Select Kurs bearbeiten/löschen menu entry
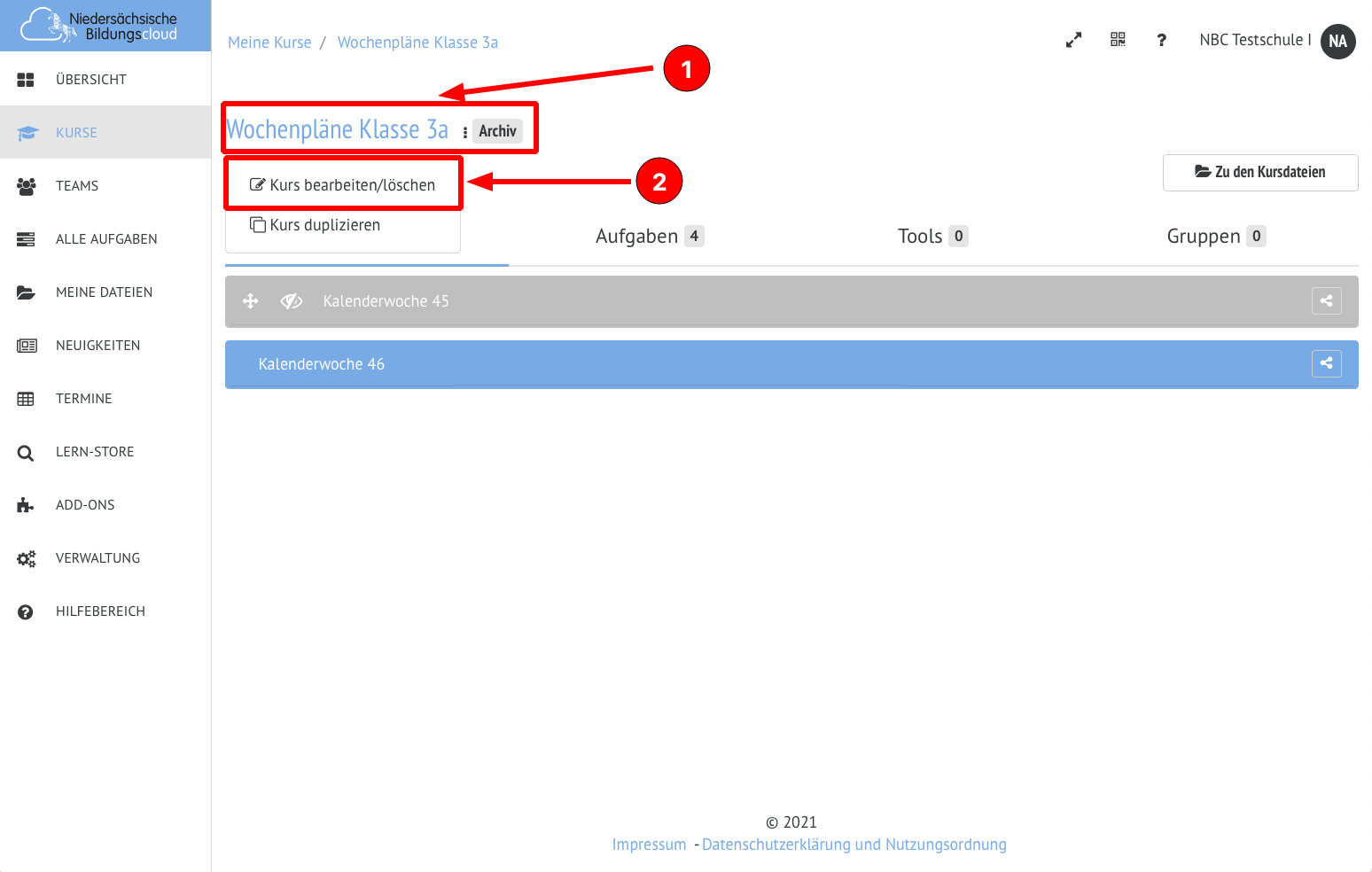 (343, 185)
